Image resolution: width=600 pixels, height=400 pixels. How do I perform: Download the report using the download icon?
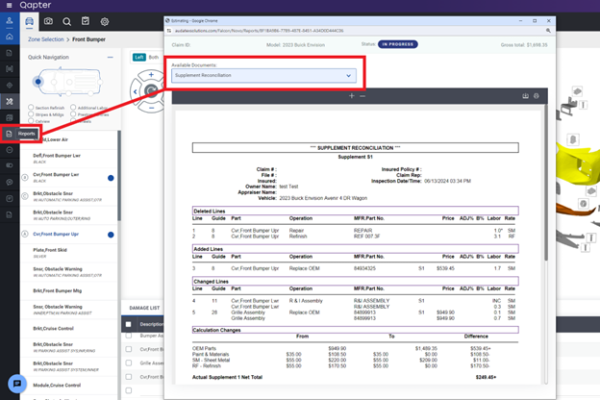coord(525,96)
